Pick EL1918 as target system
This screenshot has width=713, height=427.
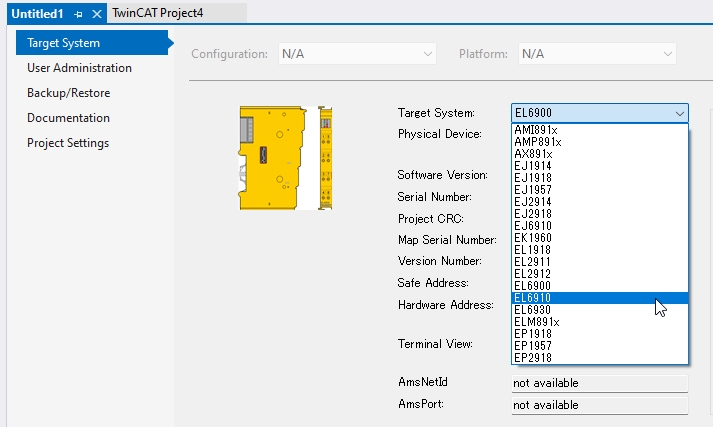(600, 250)
